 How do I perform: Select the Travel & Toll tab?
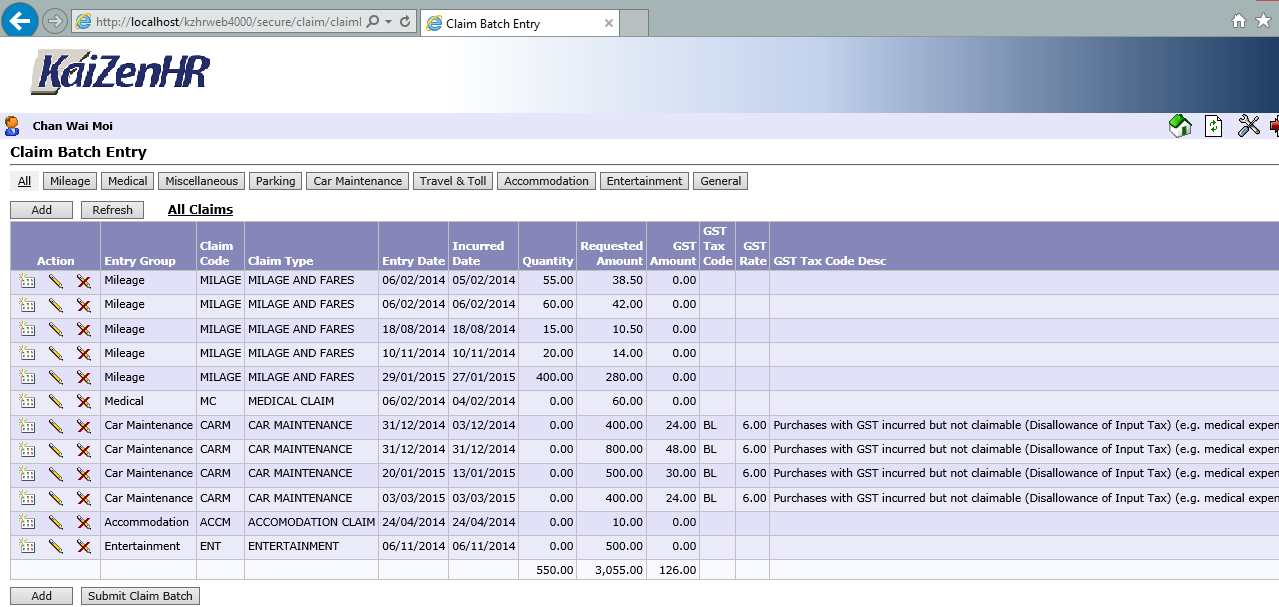tap(452, 181)
